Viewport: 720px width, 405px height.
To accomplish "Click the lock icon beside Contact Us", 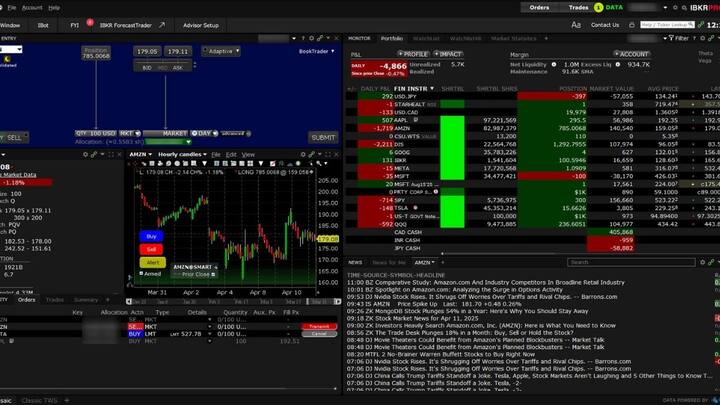I will click(631, 25).
